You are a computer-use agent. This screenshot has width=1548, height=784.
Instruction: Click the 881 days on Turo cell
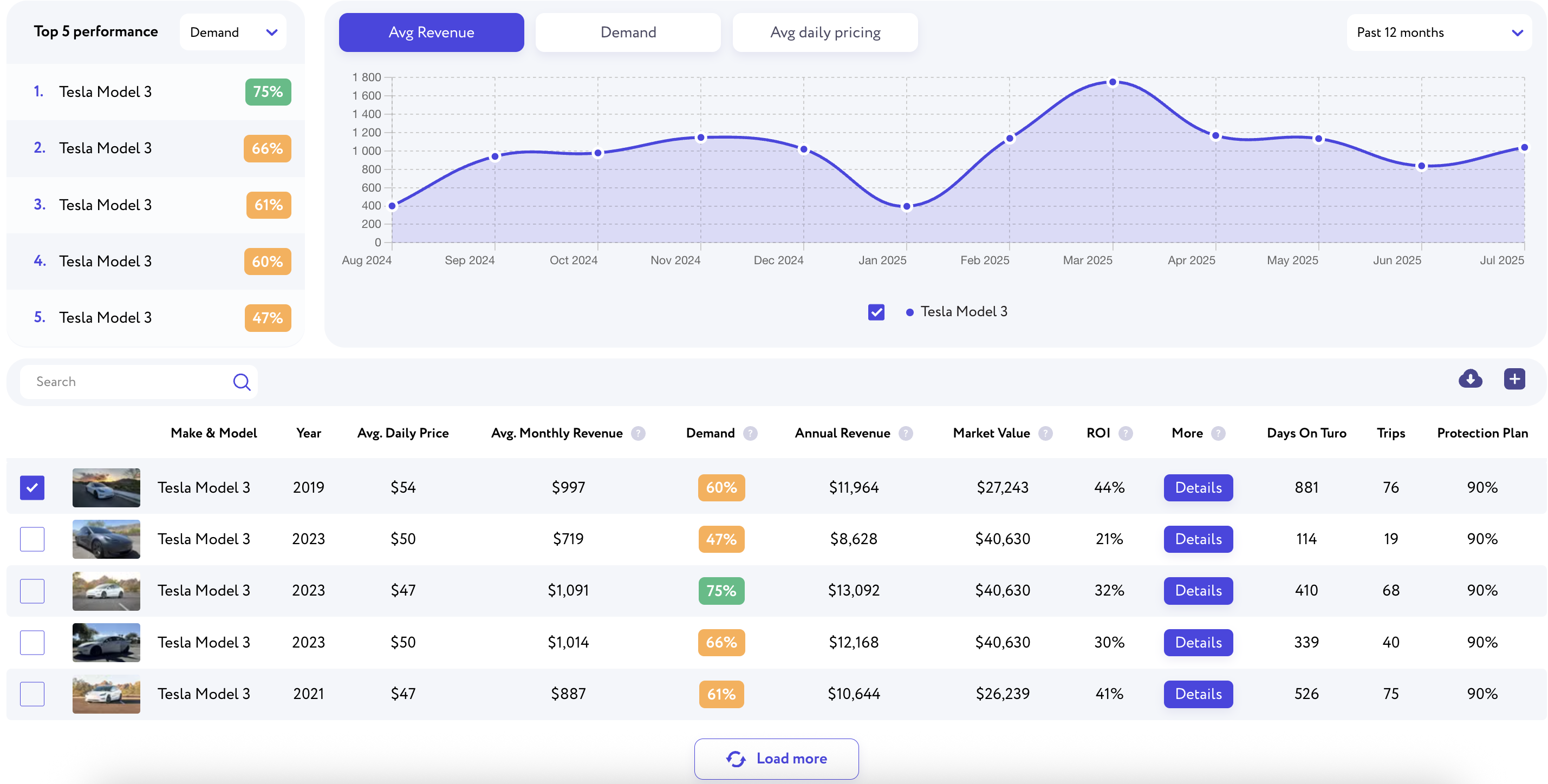pyautogui.click(x=1306, y=488)
